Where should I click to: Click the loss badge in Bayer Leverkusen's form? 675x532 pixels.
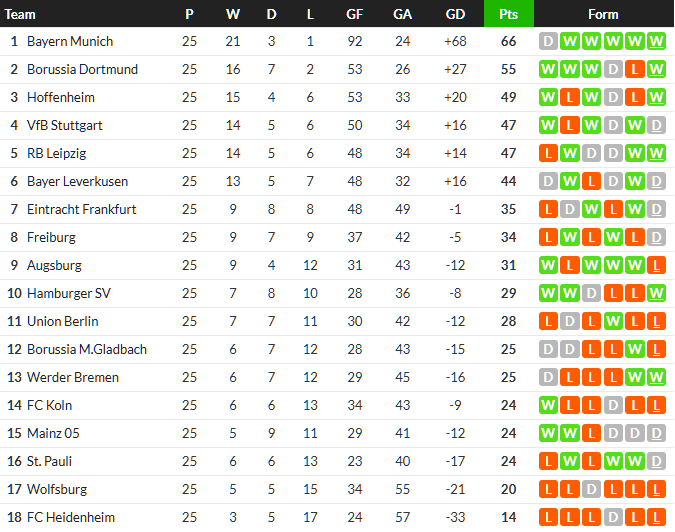coord(591,182)
